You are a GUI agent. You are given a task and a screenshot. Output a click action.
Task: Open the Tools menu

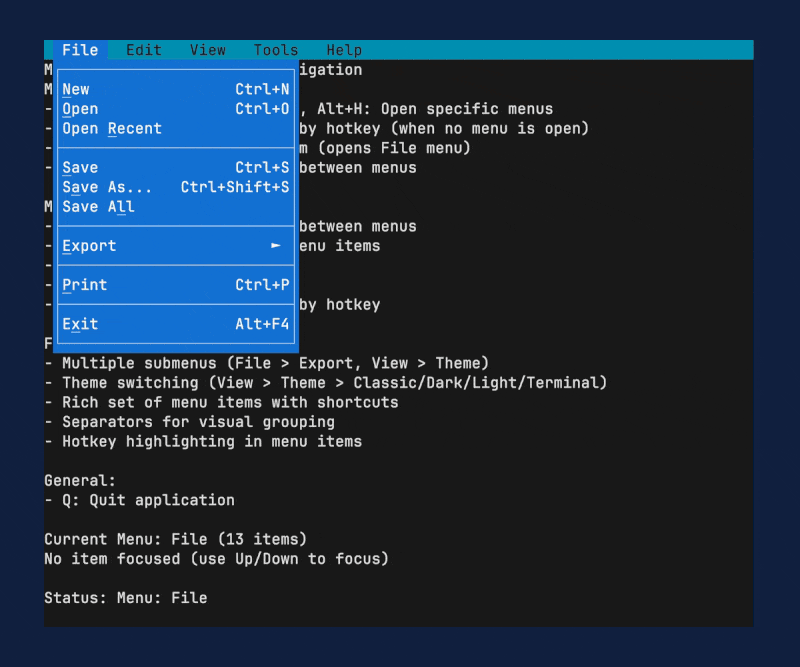(x=276, y=50)
